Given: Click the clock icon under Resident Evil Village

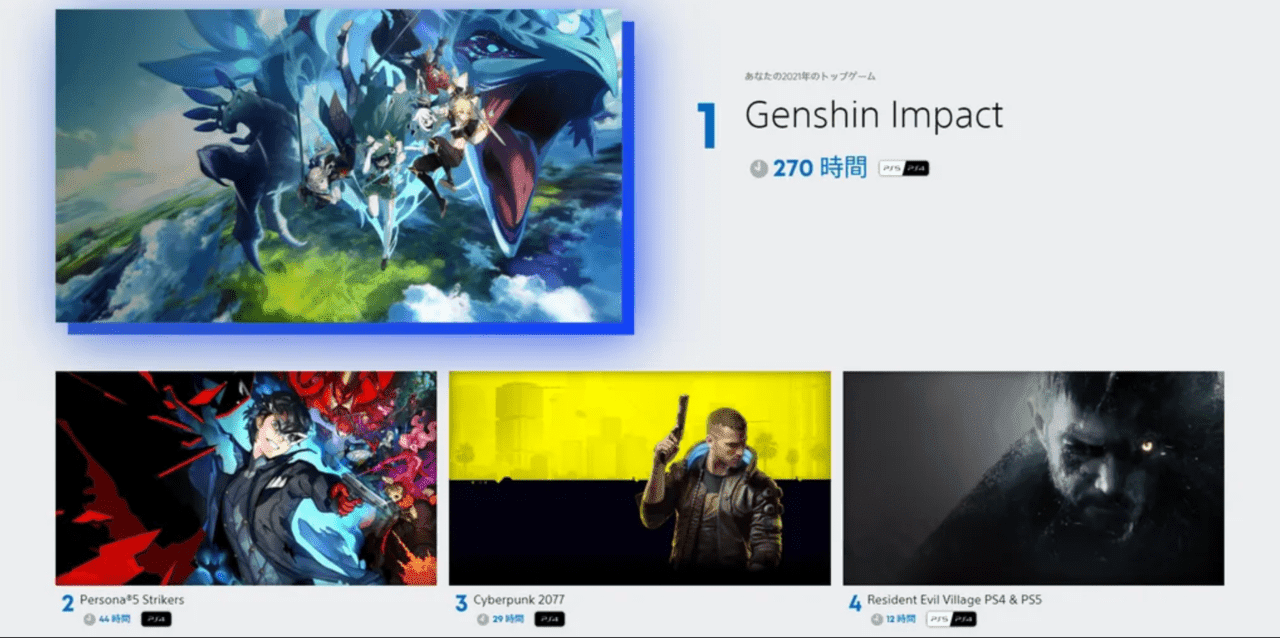Looking at the screenshot, I should (877, 619).
